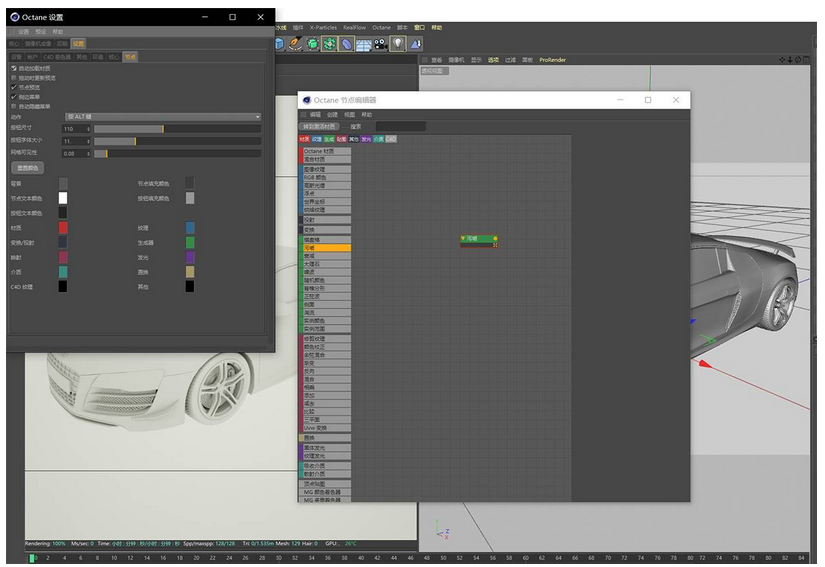
Task: Add a Floor via the grid icon
Action: point(364,45)
